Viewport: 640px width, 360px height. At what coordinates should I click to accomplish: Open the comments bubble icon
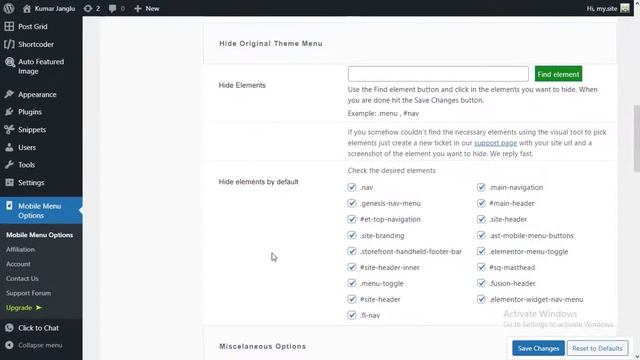point(112,8)
